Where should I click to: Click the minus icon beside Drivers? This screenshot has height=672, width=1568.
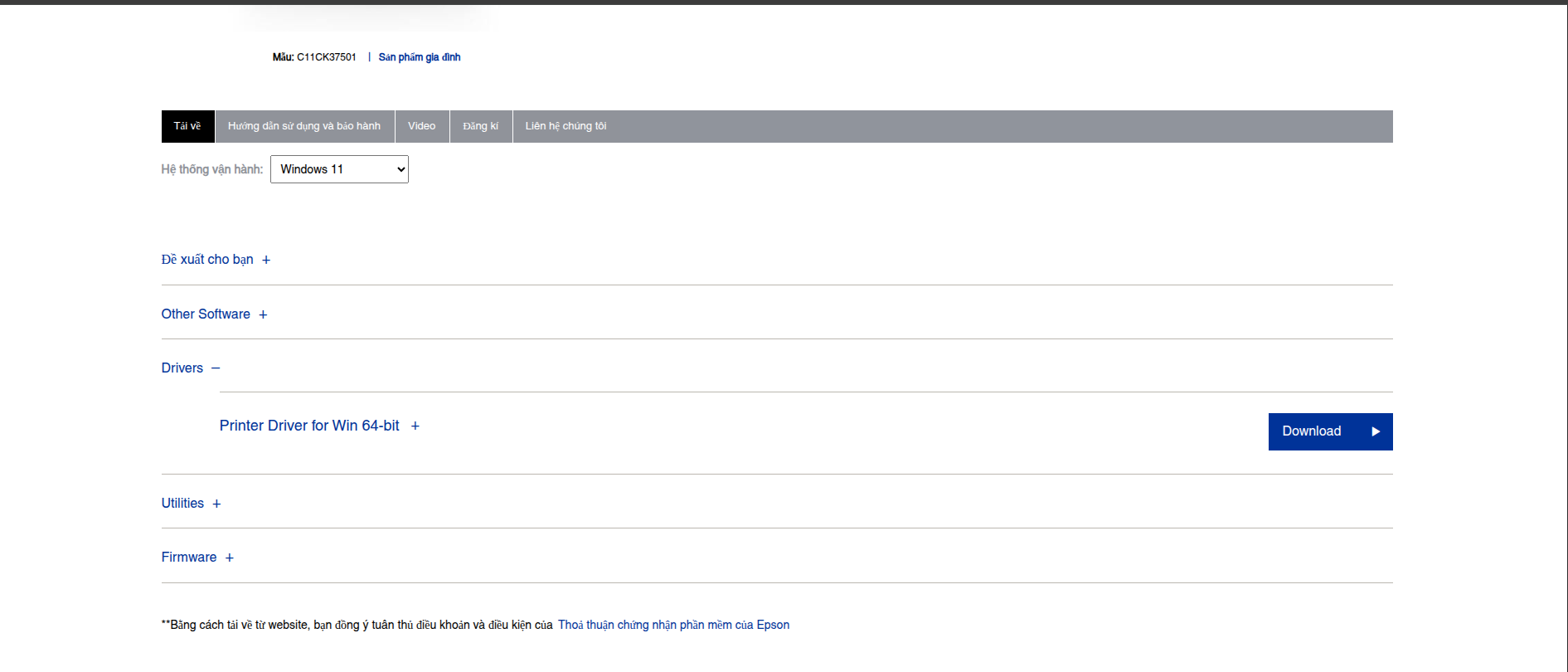[216, 368]
